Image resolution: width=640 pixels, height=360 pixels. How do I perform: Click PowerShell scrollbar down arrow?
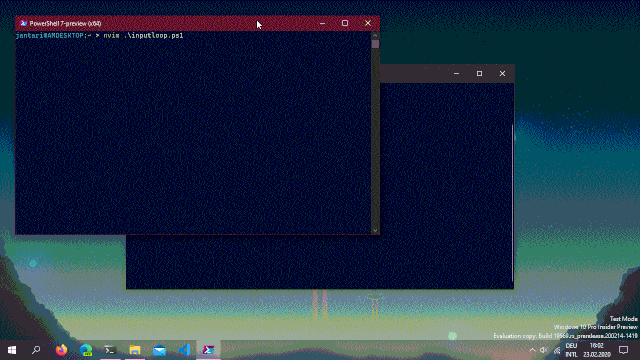click(x=375, y=231)
